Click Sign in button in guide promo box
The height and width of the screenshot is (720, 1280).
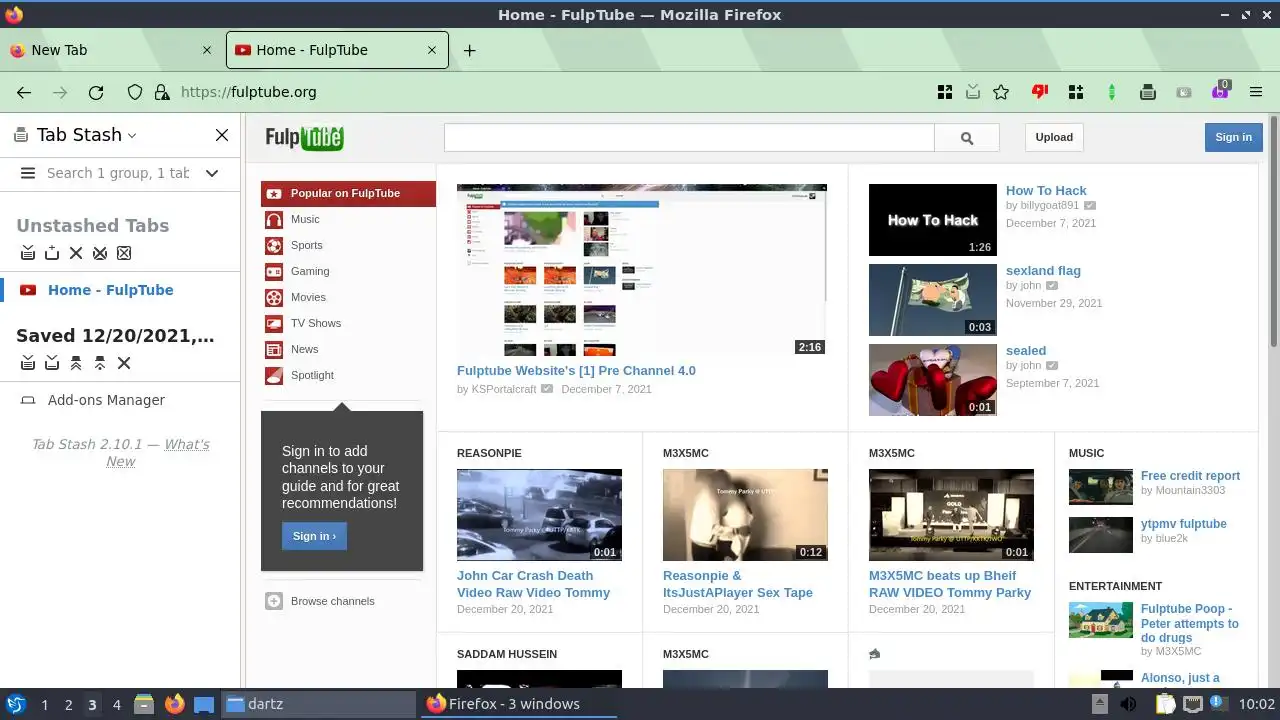pos(314,536)
